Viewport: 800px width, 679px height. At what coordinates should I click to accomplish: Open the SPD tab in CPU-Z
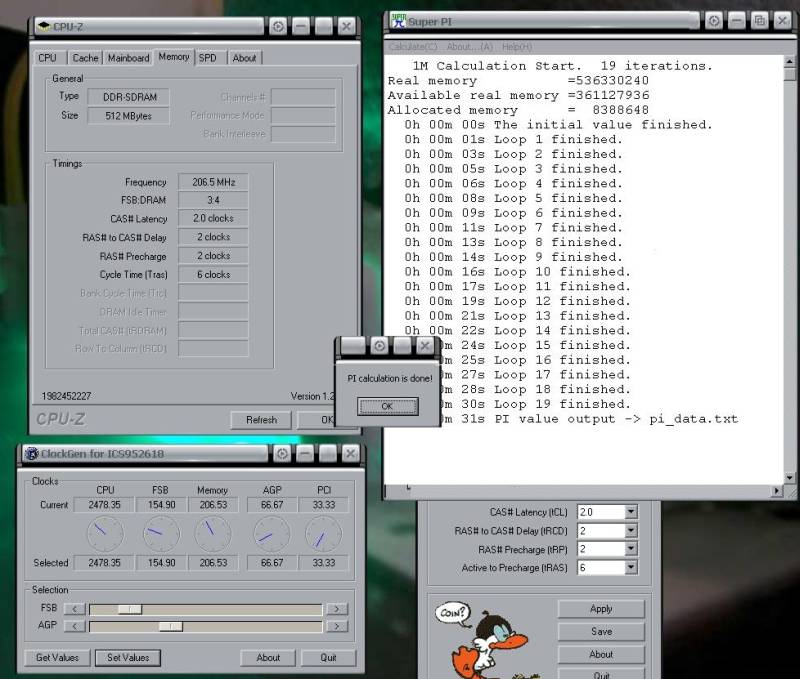tap(208, 58)
